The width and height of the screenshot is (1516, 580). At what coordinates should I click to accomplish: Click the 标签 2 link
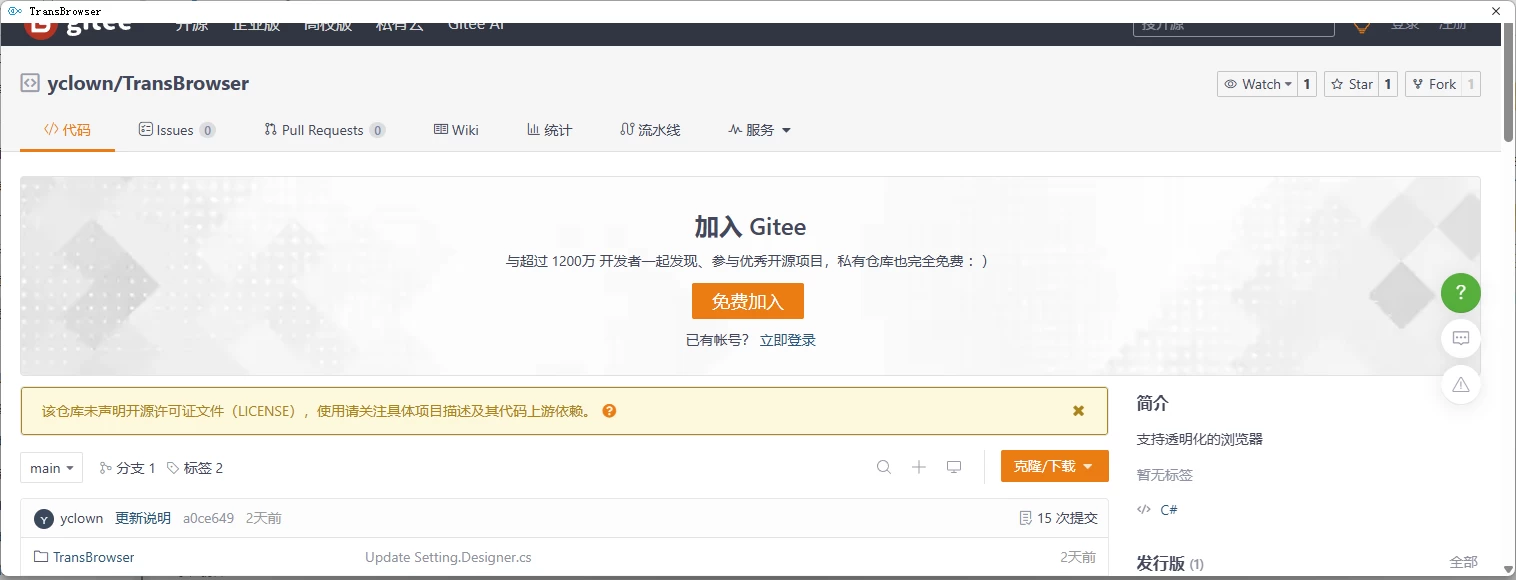coord(195,468)
